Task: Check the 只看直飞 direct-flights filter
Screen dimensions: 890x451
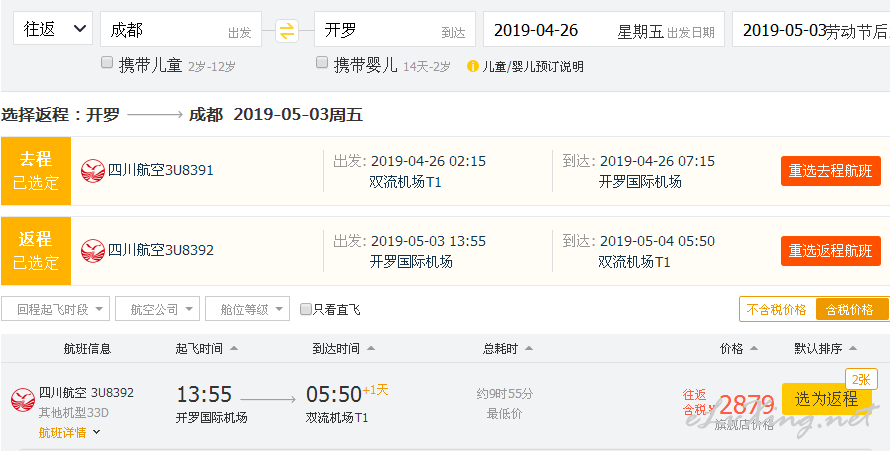Action: [x=306, y=309]
